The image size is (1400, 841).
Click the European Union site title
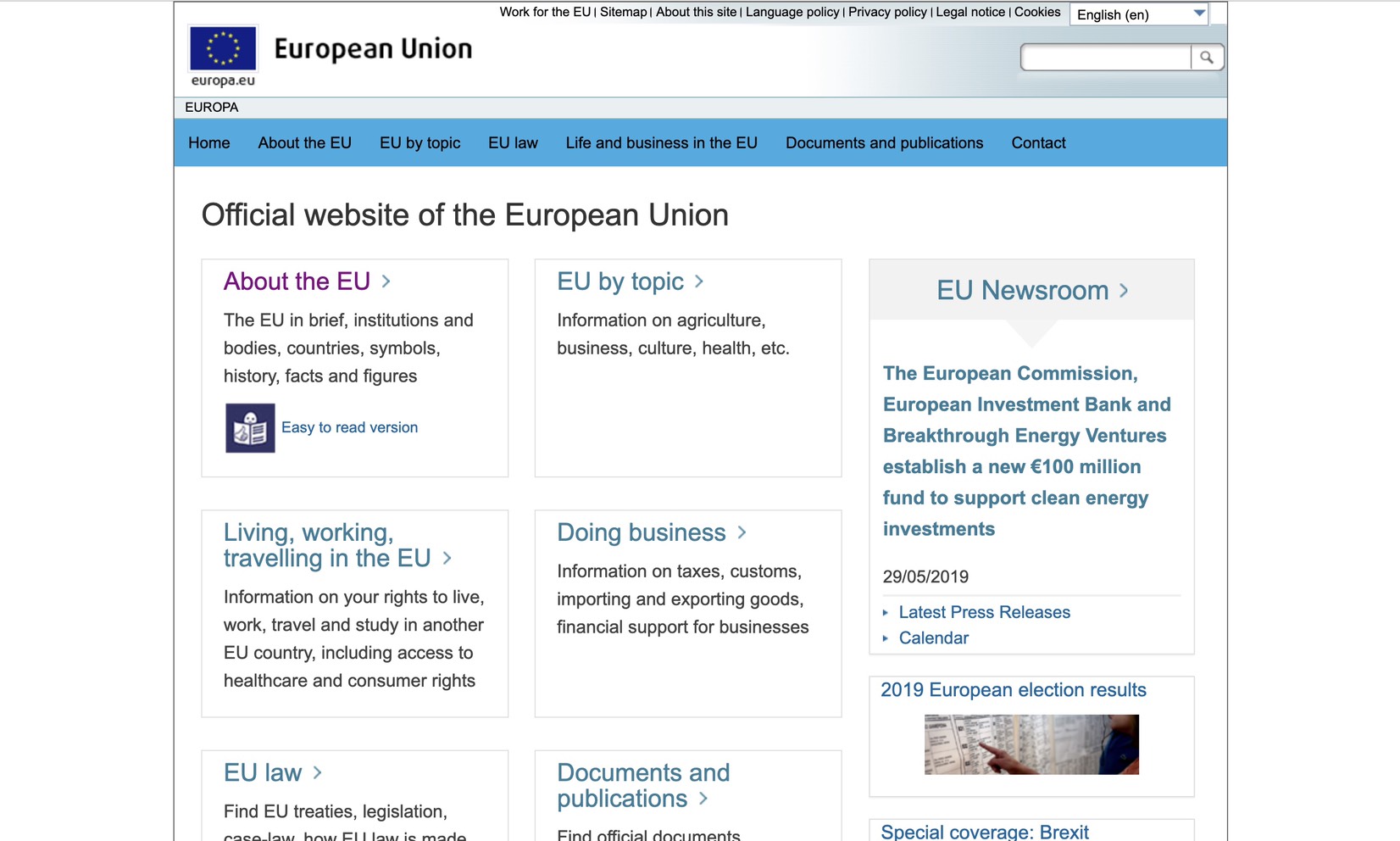pyautogui.click(x=373, y=49)
